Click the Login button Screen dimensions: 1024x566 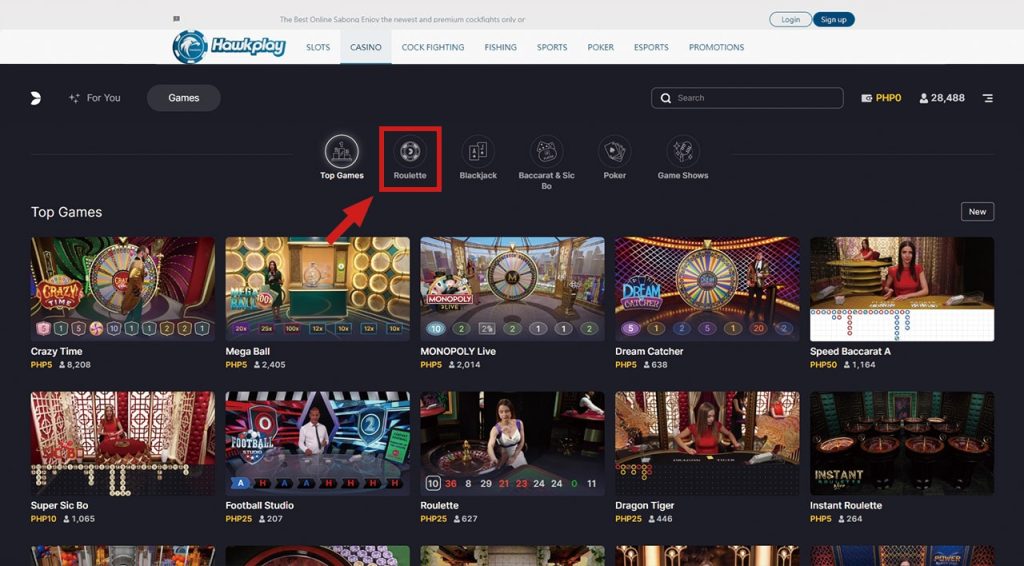[x=790, y=20]
